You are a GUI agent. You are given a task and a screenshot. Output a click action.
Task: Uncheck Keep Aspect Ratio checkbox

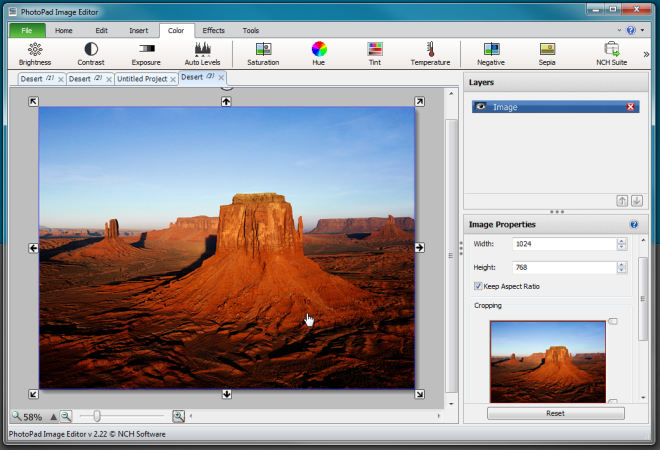[478, 286]
